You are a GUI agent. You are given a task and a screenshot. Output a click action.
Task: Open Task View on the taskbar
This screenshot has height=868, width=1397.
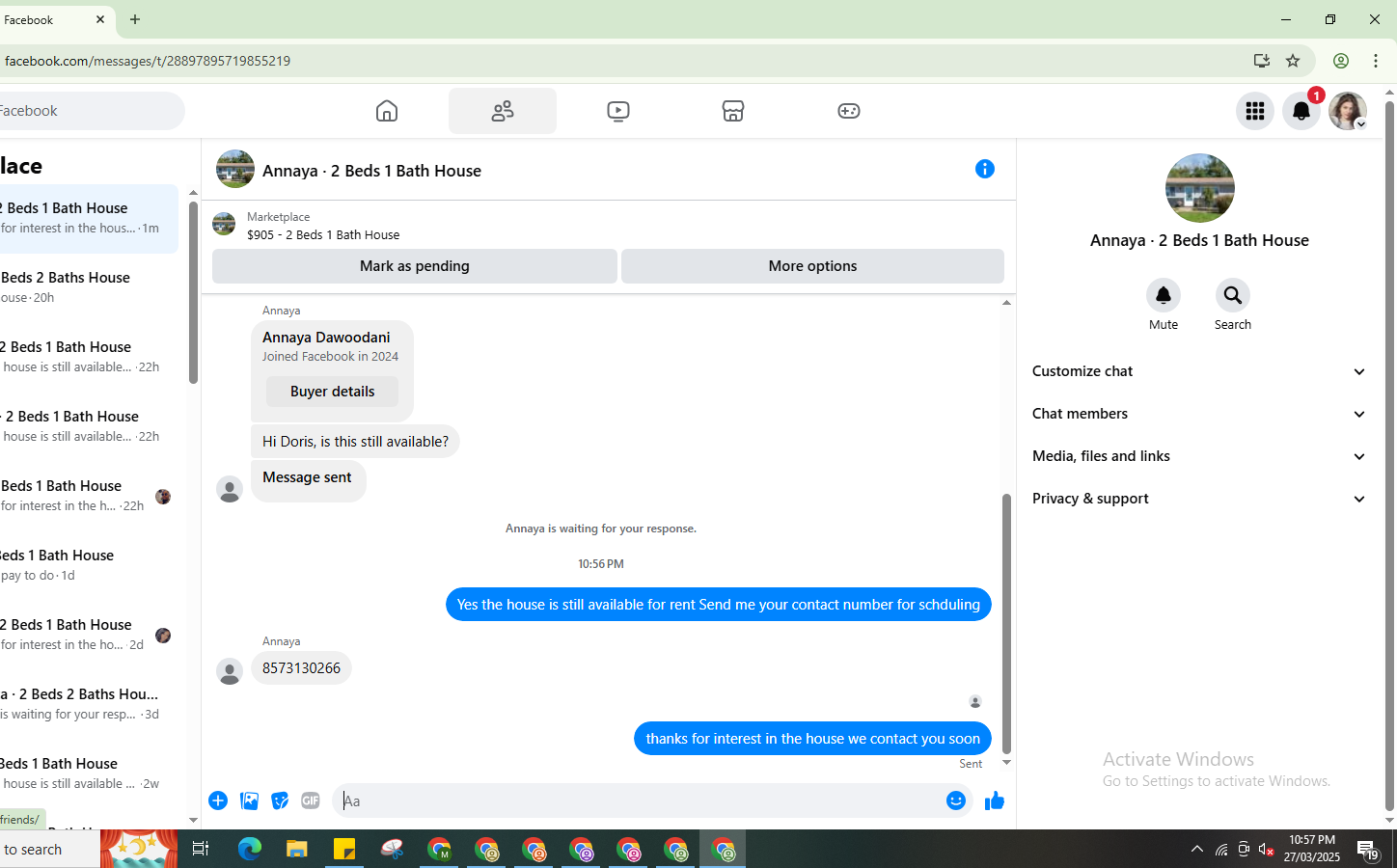(x=201, y=850)
